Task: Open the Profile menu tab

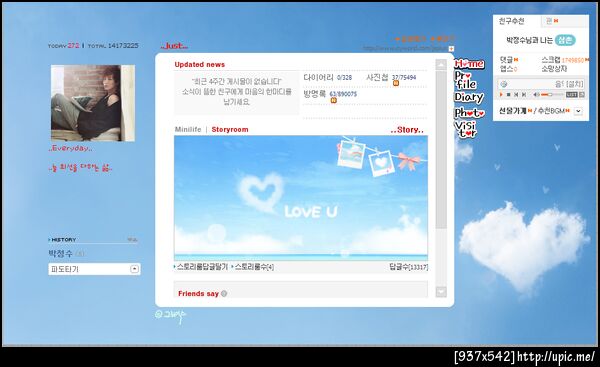Action: pos(465,80)
